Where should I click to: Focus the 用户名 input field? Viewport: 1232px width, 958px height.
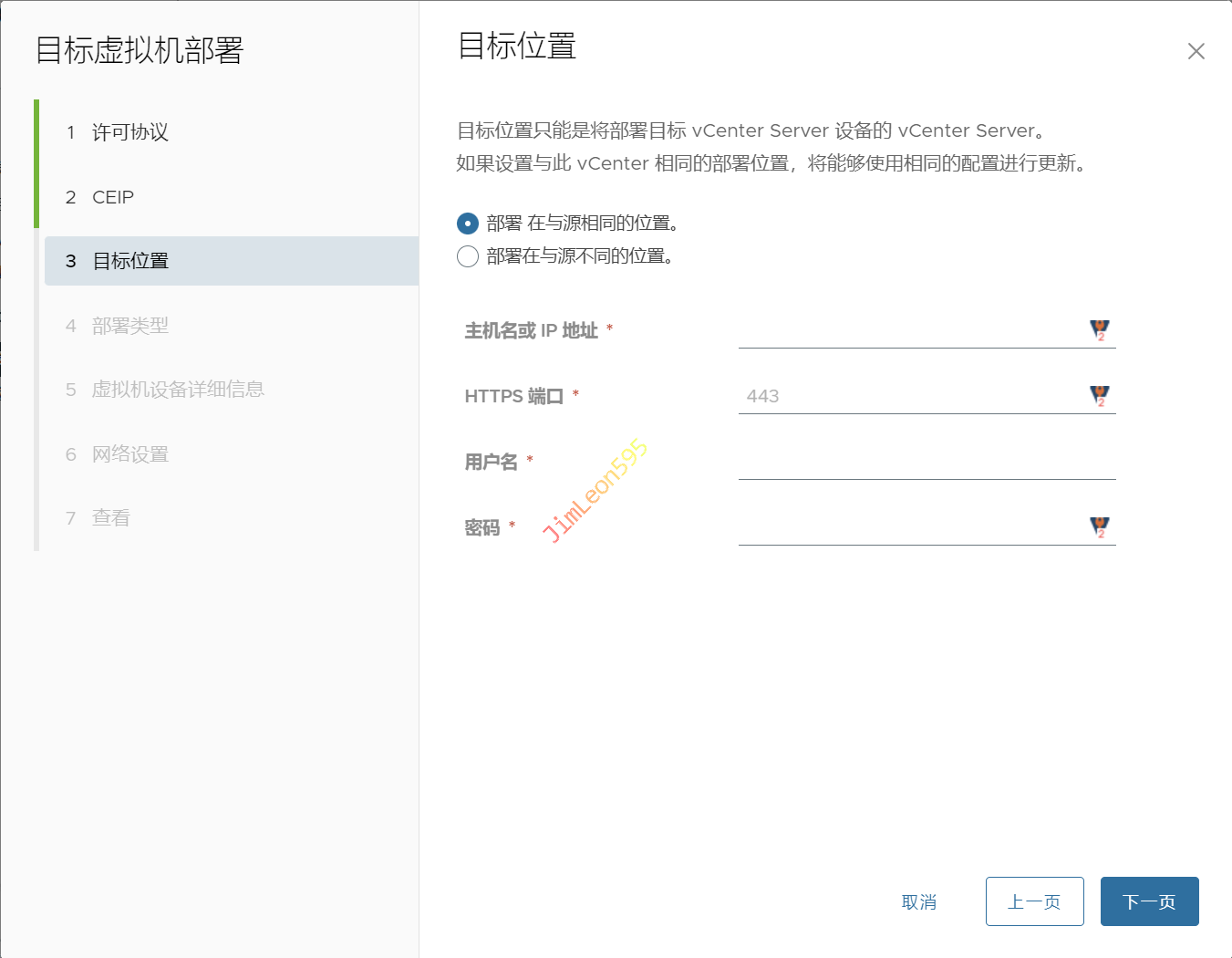coord(926,462)
